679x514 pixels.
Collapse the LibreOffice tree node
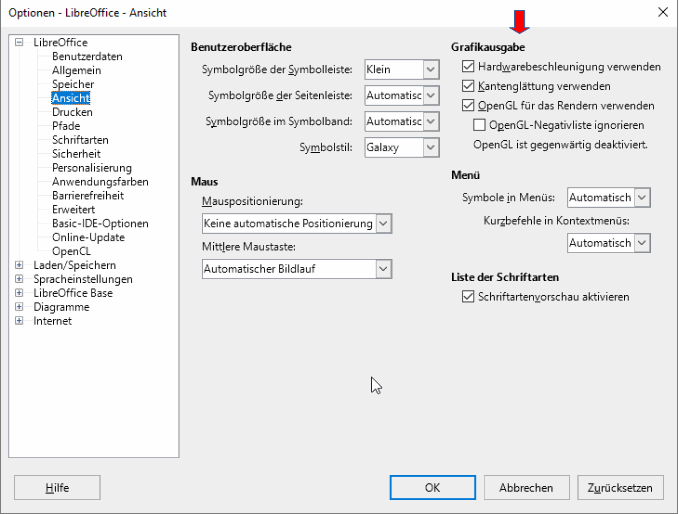(19, 43)
